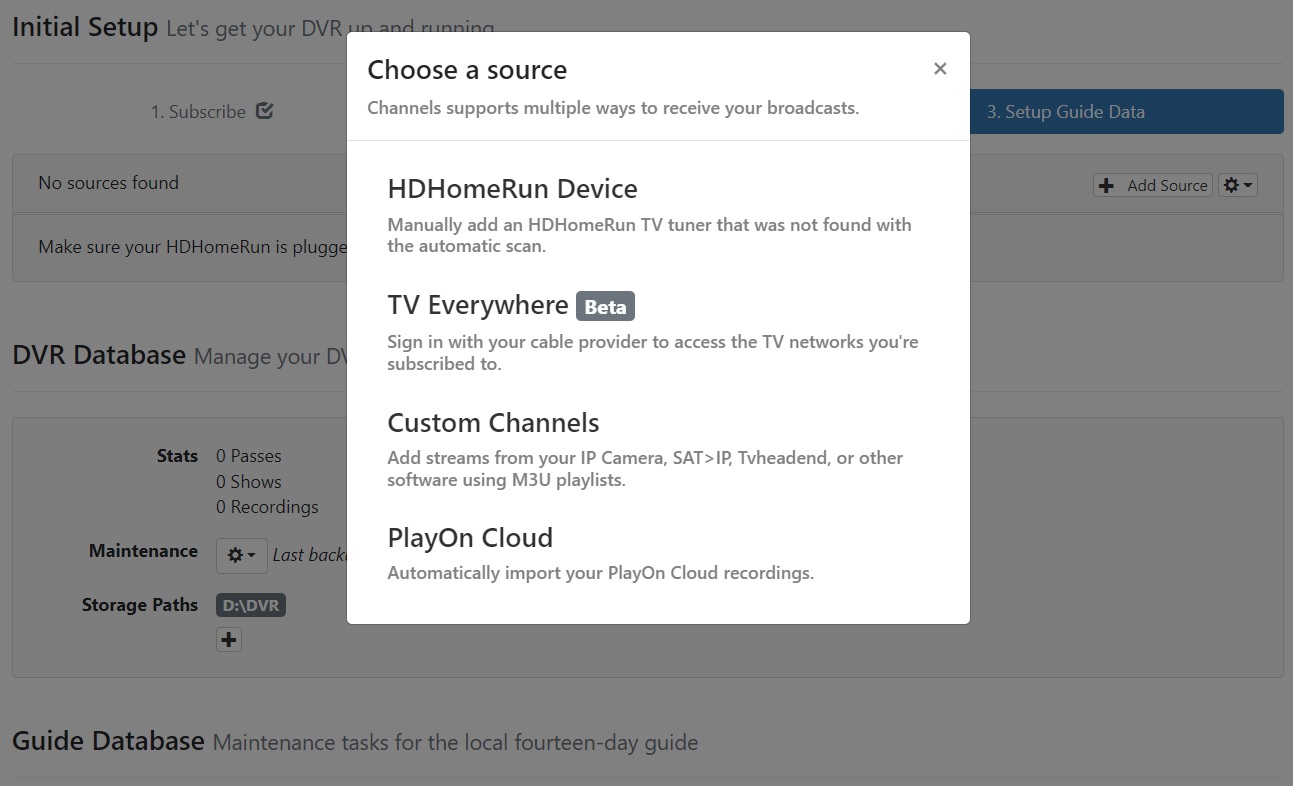Select HDHomeRun Device as a source

(513, 188)
